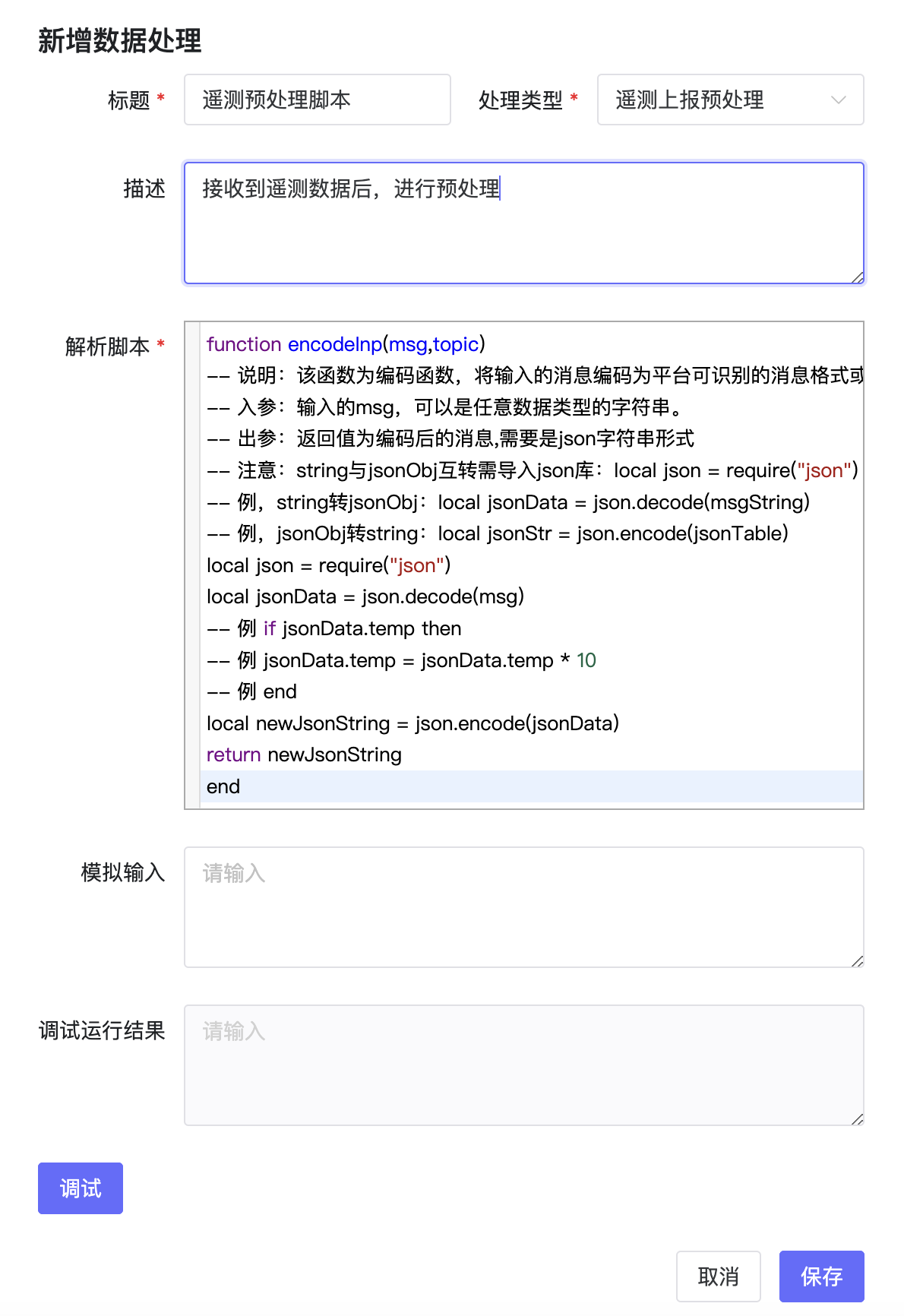Click the 模拟输入 textarea resize handle

(858, 961)
